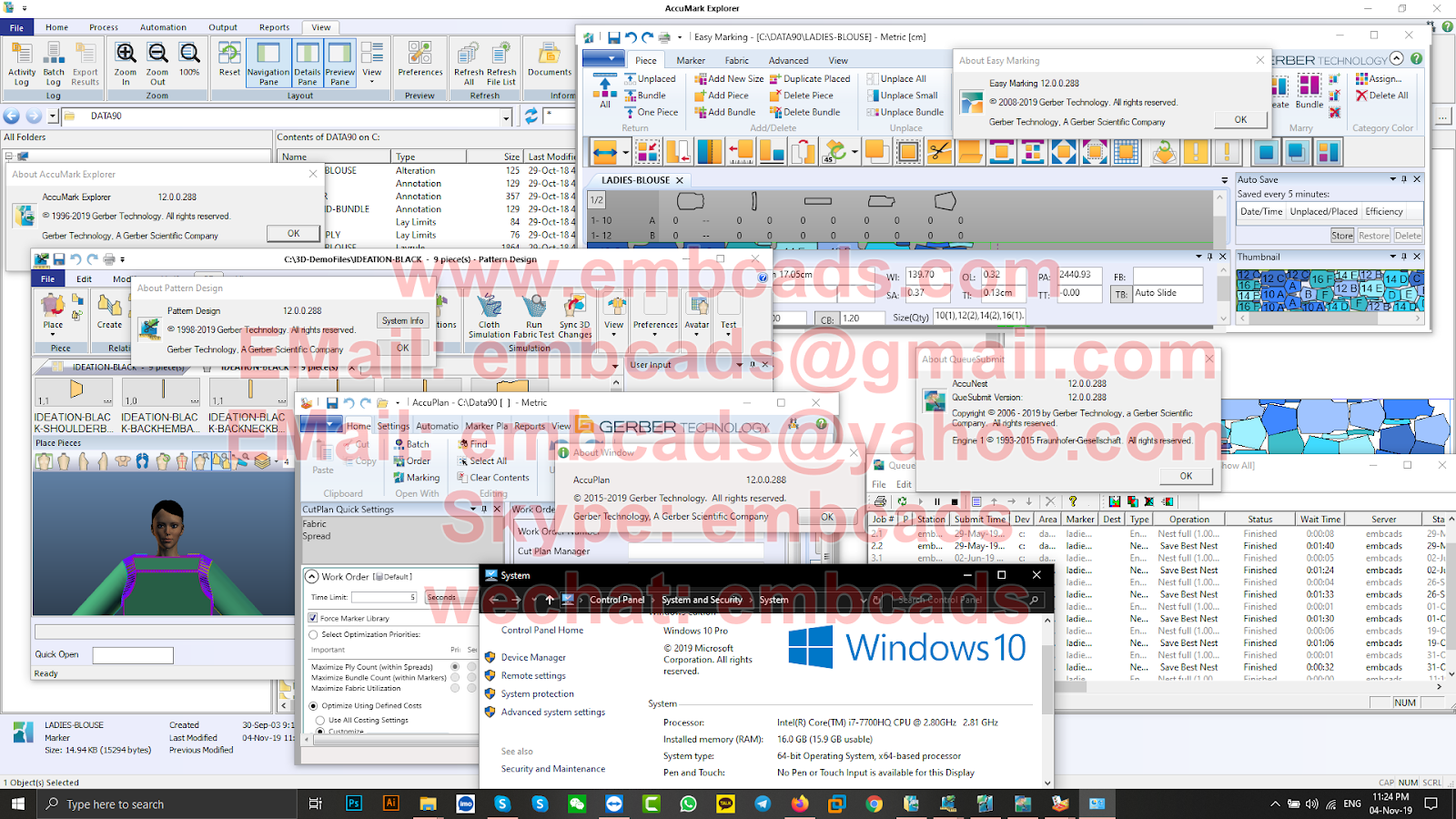Toggle the Preview Pane in Explorer
This screenshot has width=1456, height=819.
click(340, 64)
